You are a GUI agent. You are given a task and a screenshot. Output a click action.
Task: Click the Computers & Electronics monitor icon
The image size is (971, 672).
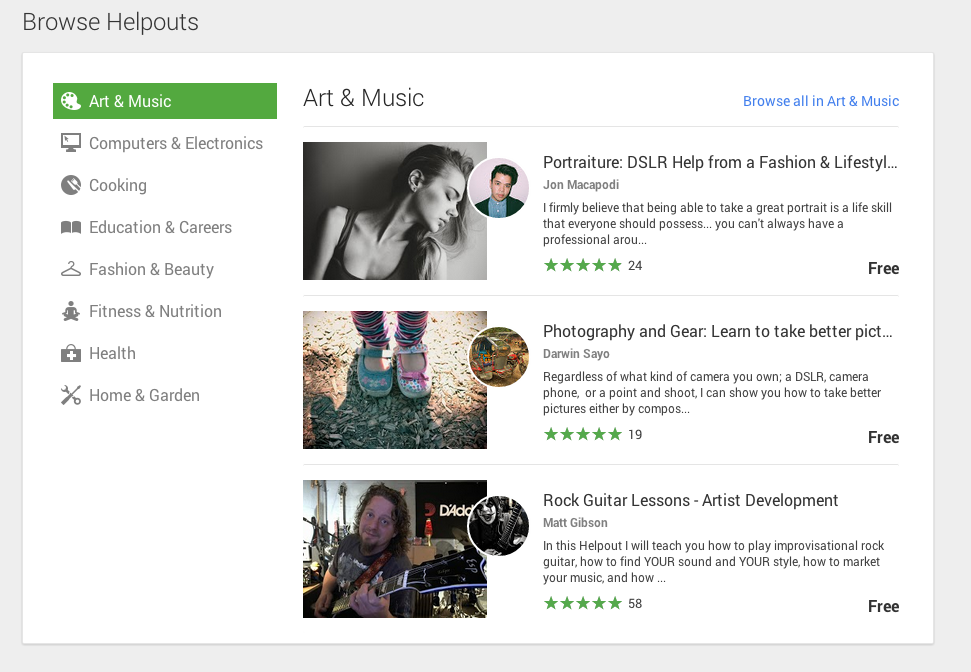[x=71, y=143]
